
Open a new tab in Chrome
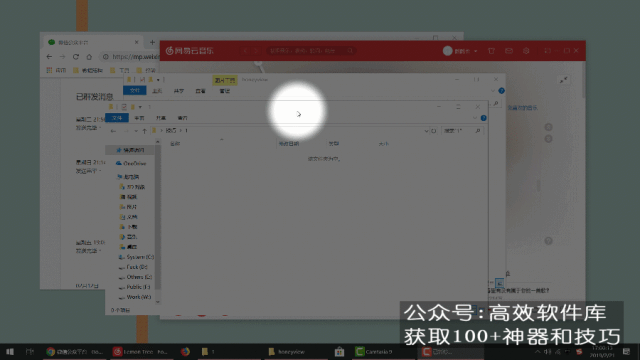152,42
